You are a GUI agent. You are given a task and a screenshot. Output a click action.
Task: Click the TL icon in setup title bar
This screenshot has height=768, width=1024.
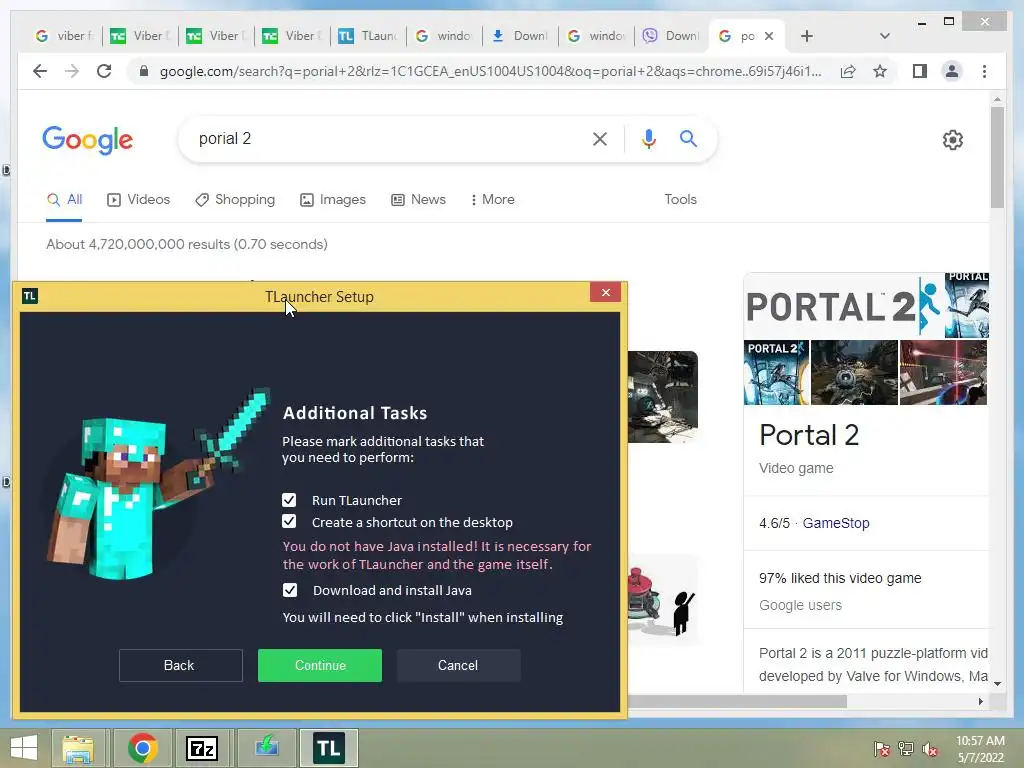[x=29, y=296]
